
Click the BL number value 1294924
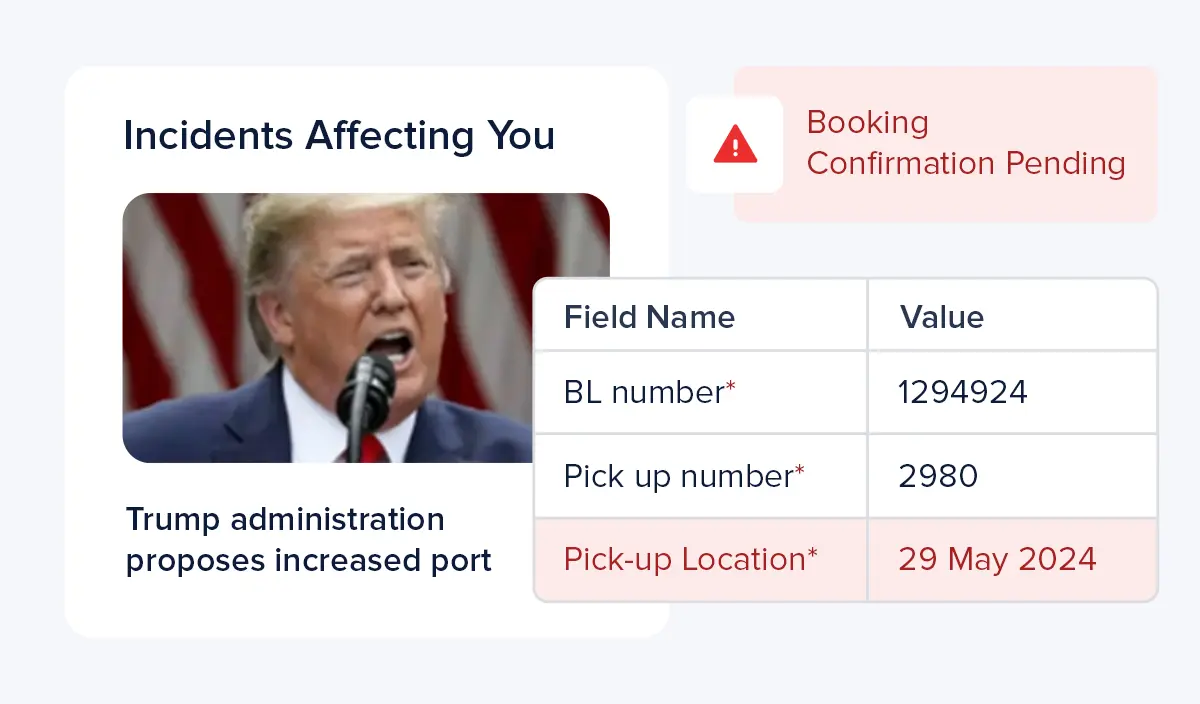[962, 393]
